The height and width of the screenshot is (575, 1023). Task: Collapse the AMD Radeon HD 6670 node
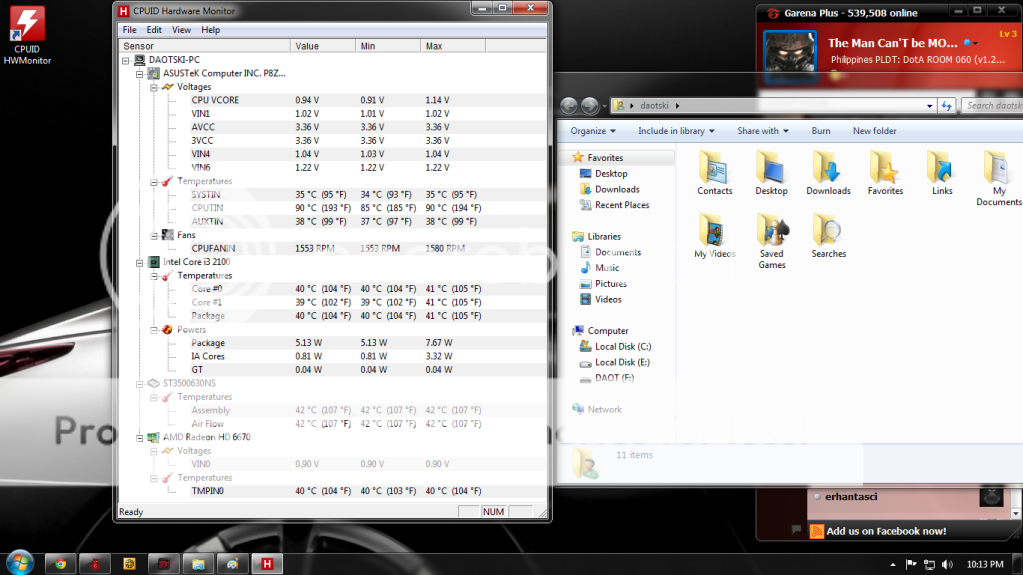(x=140, y=438)
